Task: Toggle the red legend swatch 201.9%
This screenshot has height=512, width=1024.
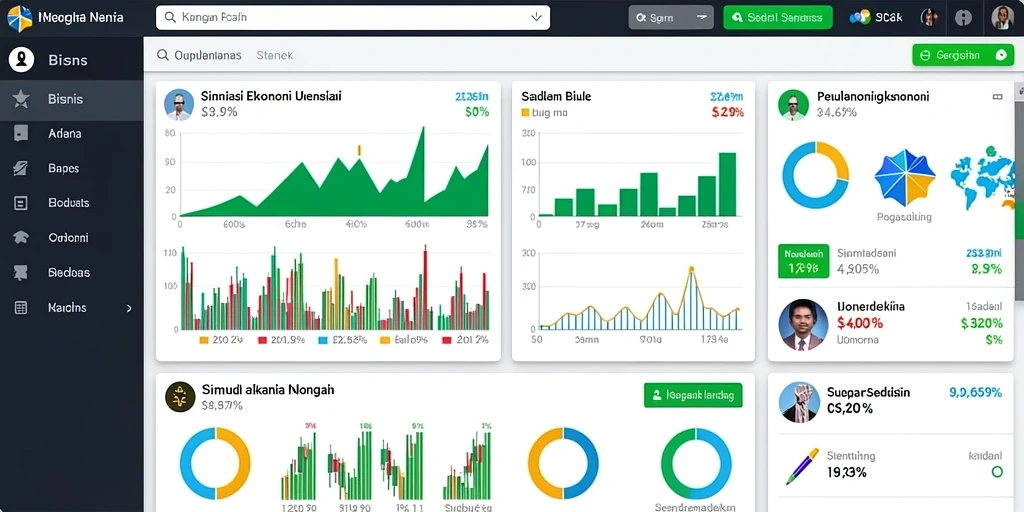Action: pyautogui.click(x=262, y=340)
